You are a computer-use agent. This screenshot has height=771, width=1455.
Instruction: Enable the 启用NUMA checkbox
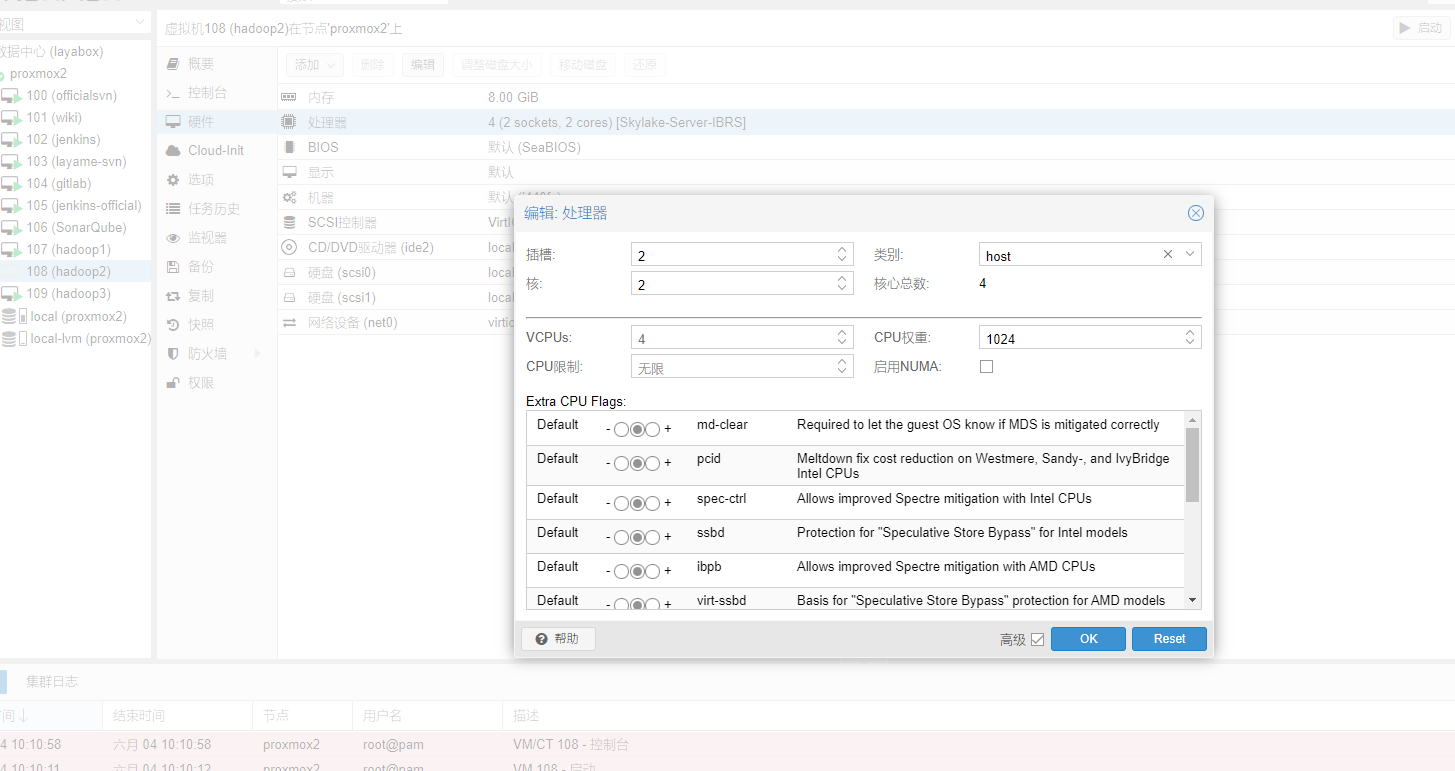pos(986,367)
